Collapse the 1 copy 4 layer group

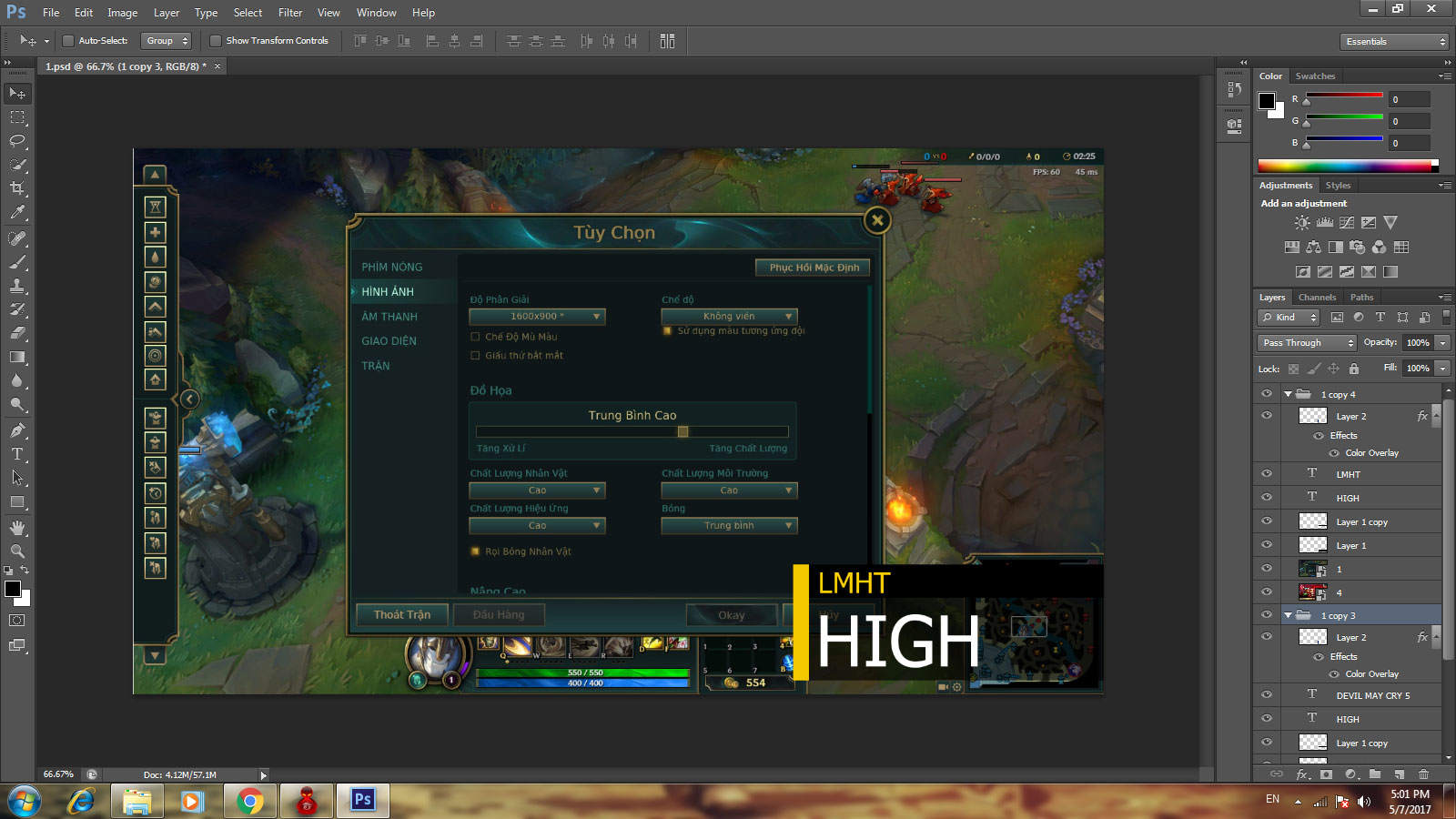tap(1288, 395)
